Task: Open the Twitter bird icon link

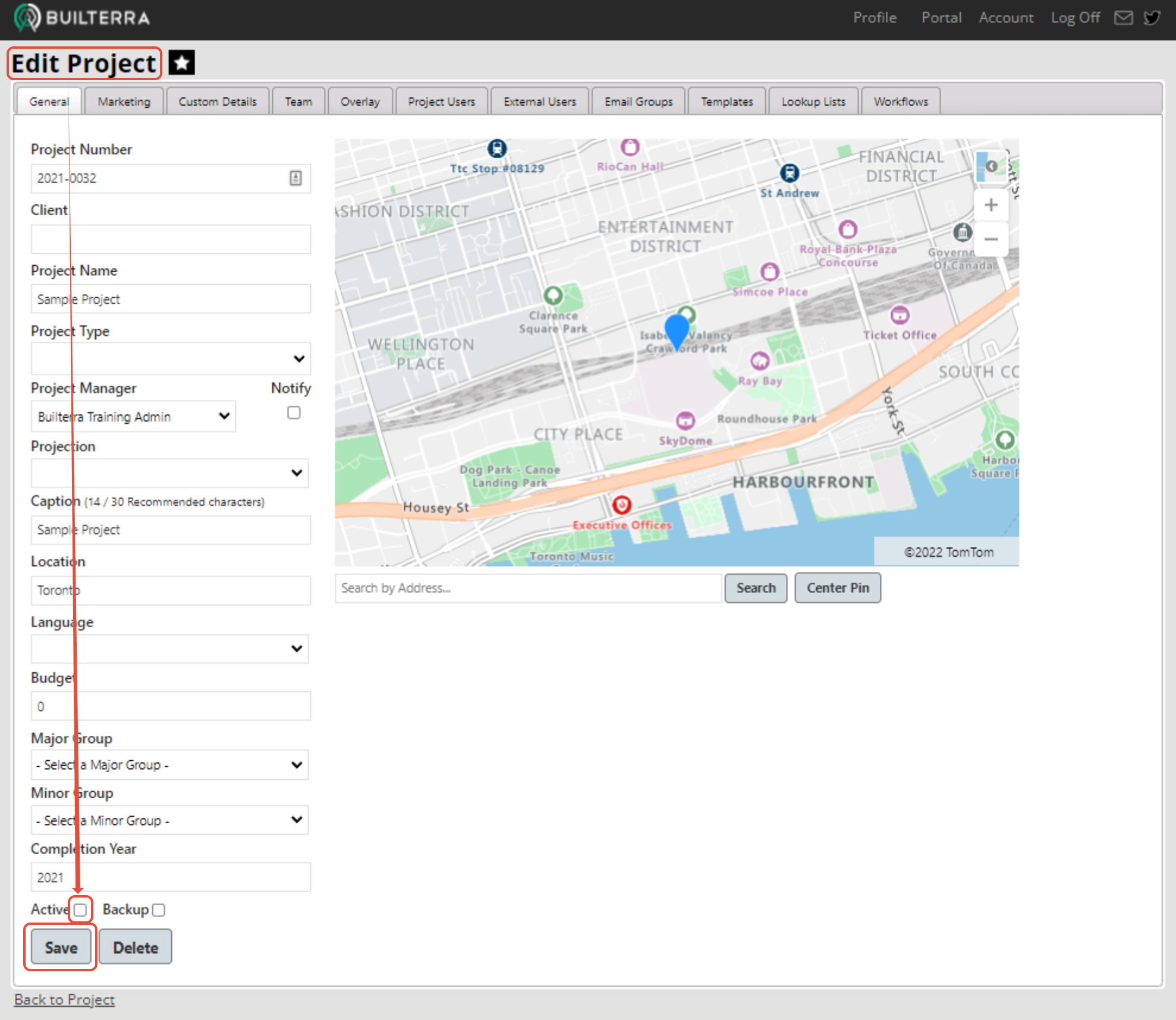Action: (x=1152, y=18)
